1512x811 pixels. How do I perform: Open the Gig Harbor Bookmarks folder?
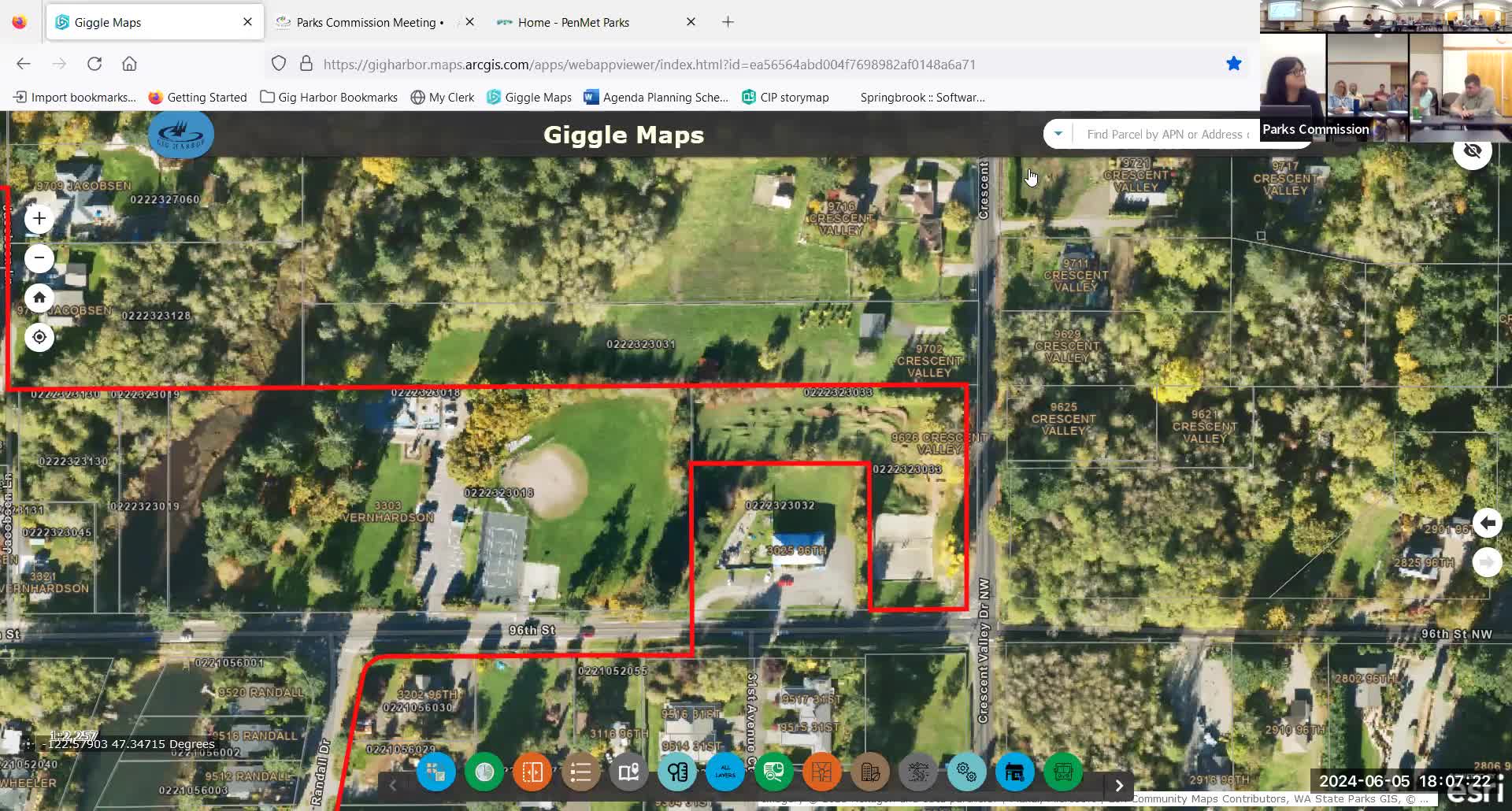click(x=328, y=97)
